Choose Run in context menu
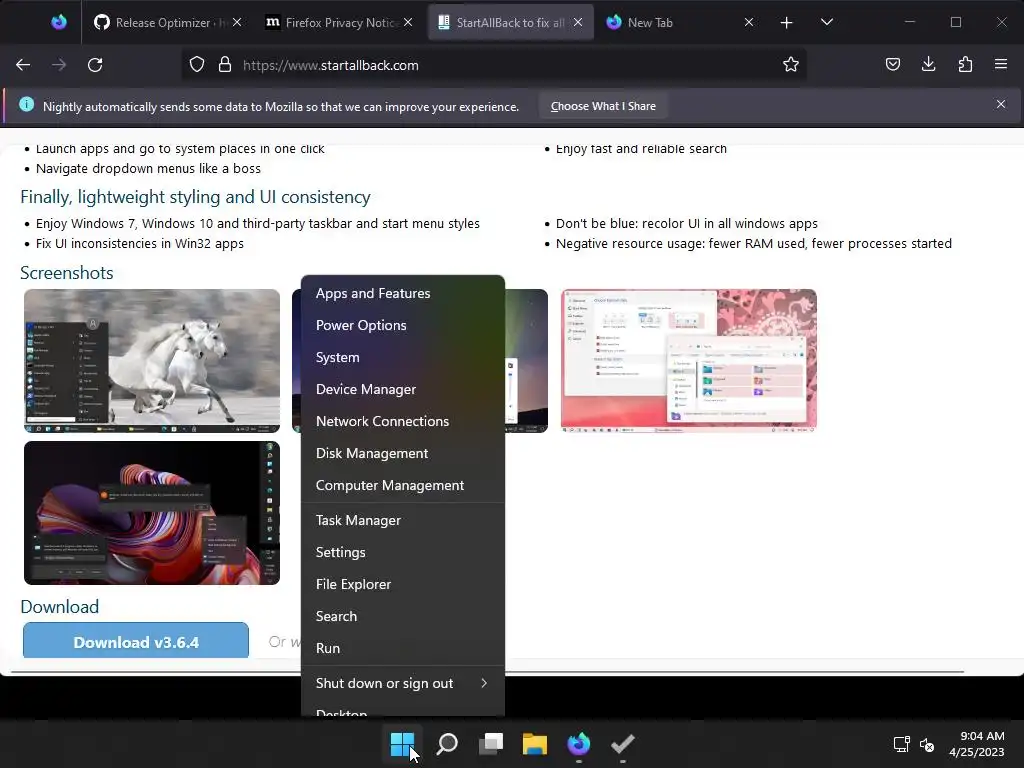 point(402,648)
